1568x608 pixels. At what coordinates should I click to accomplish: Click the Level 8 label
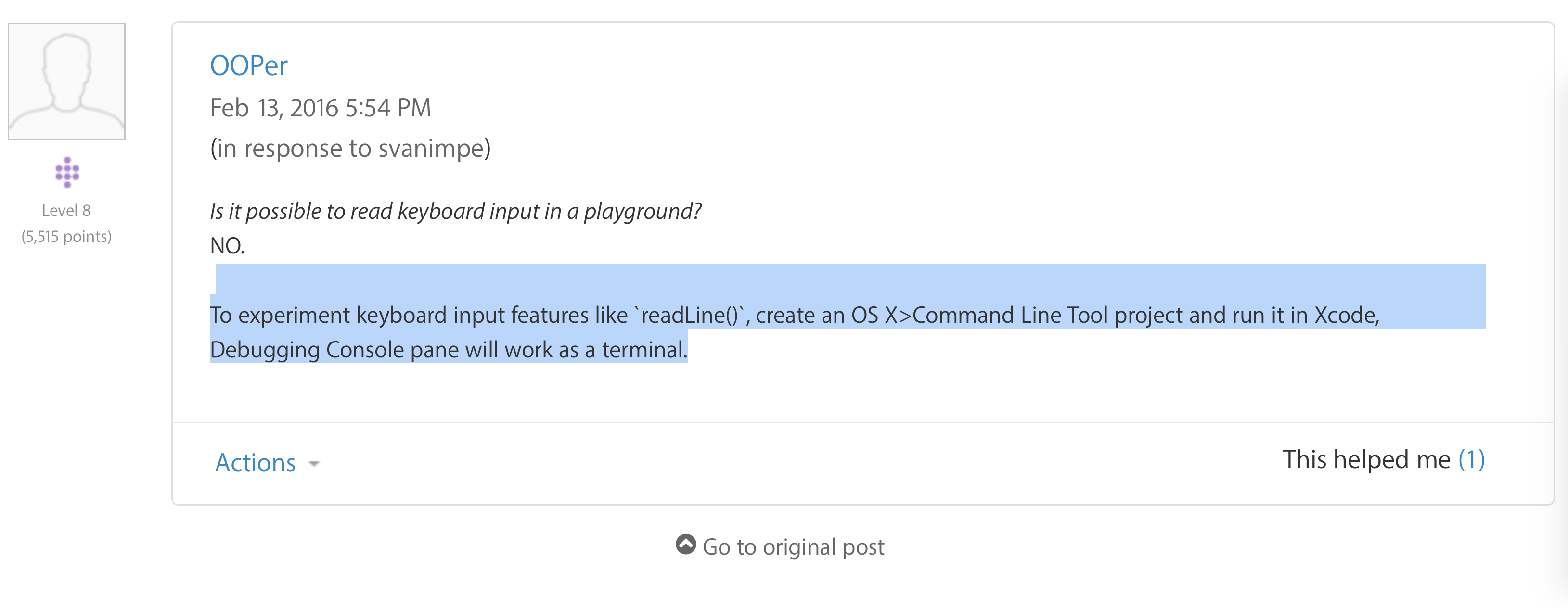point(66,211)
